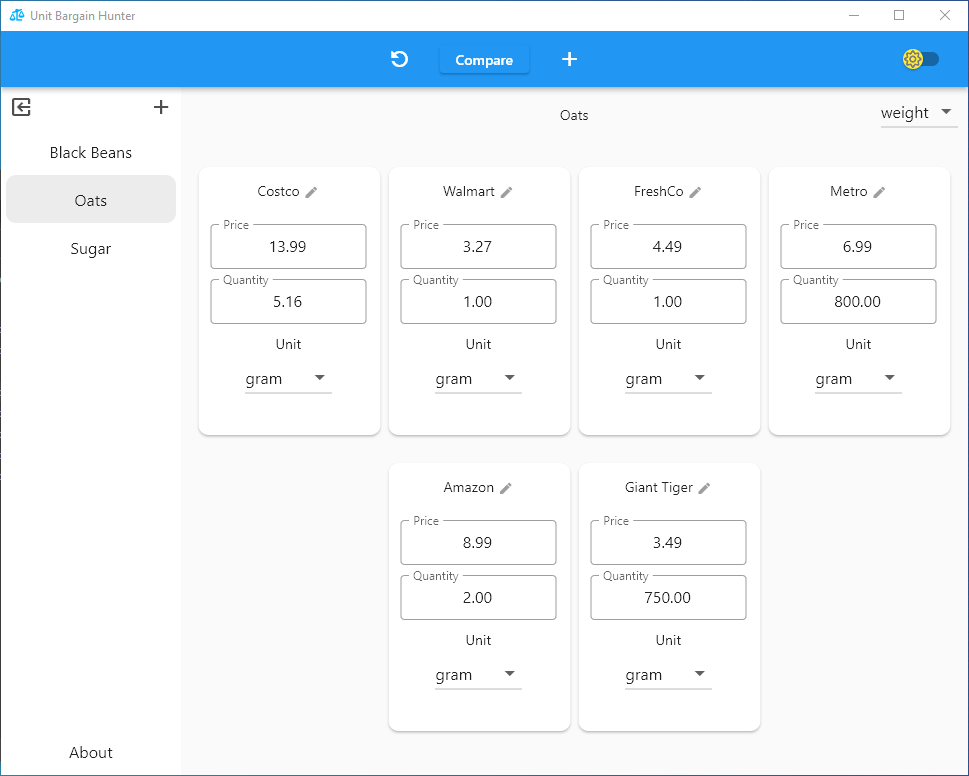
Task: Click Costco's Quantity field 5.16
Action: [288, 302]
